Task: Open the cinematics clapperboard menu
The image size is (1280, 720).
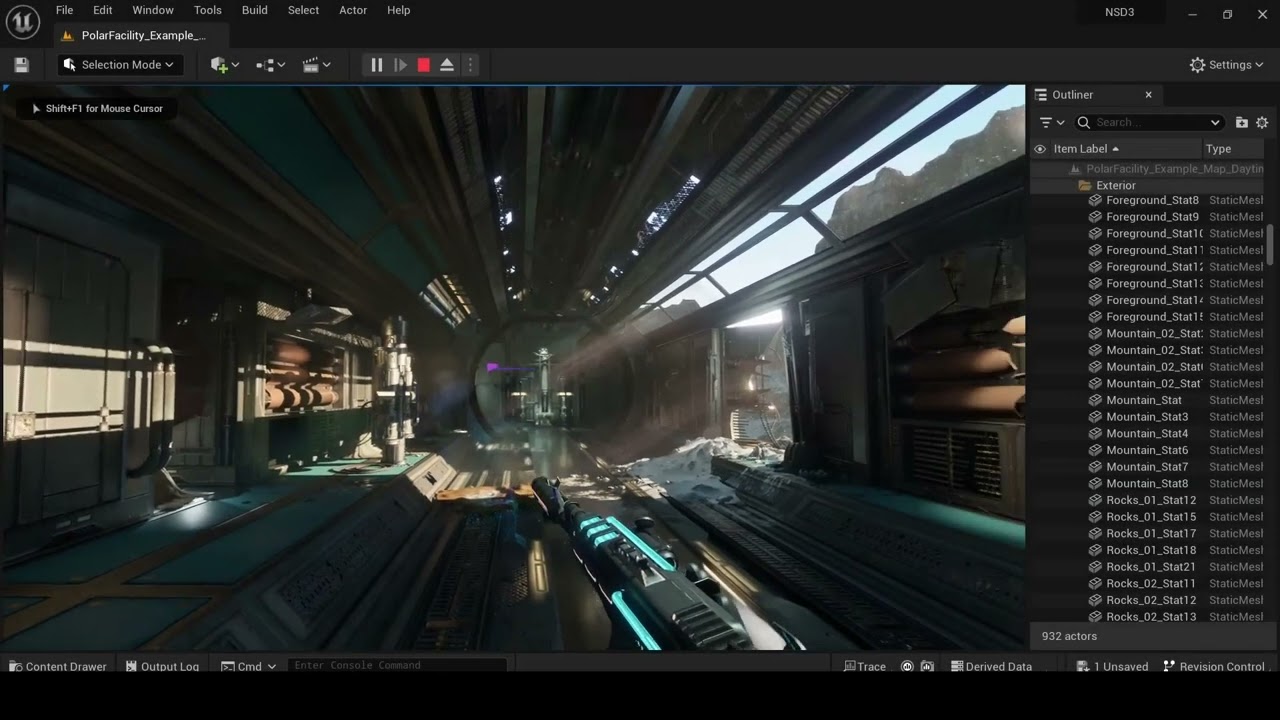Action: 316,65
